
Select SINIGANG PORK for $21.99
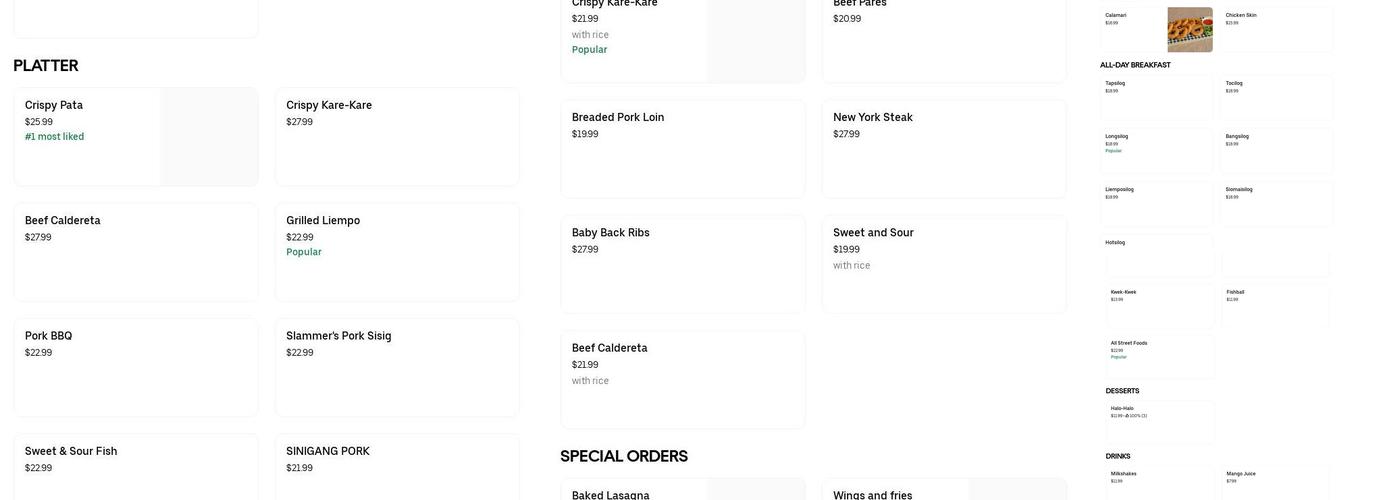point(397,468)
